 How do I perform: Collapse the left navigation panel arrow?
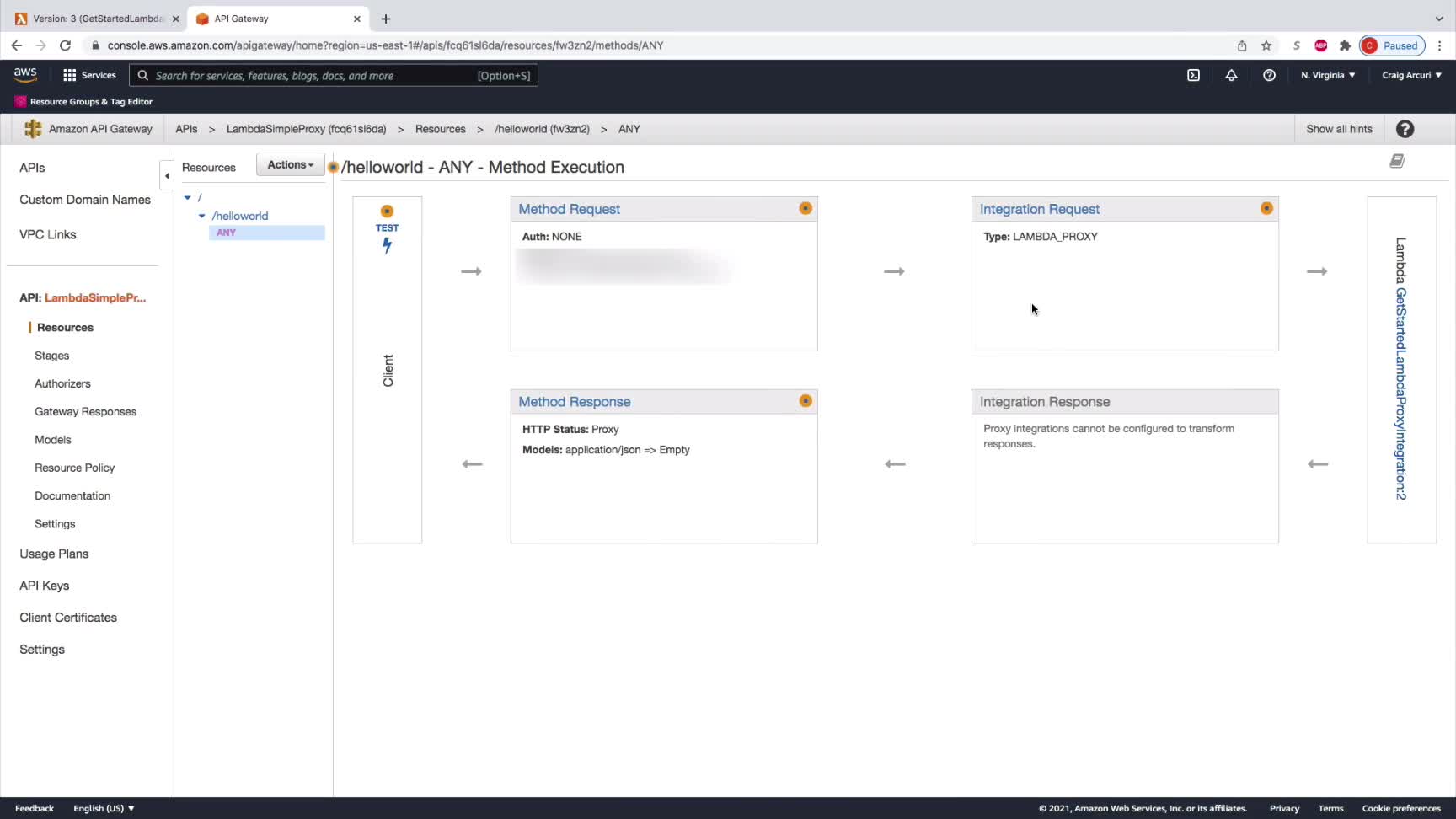point(167,175)
